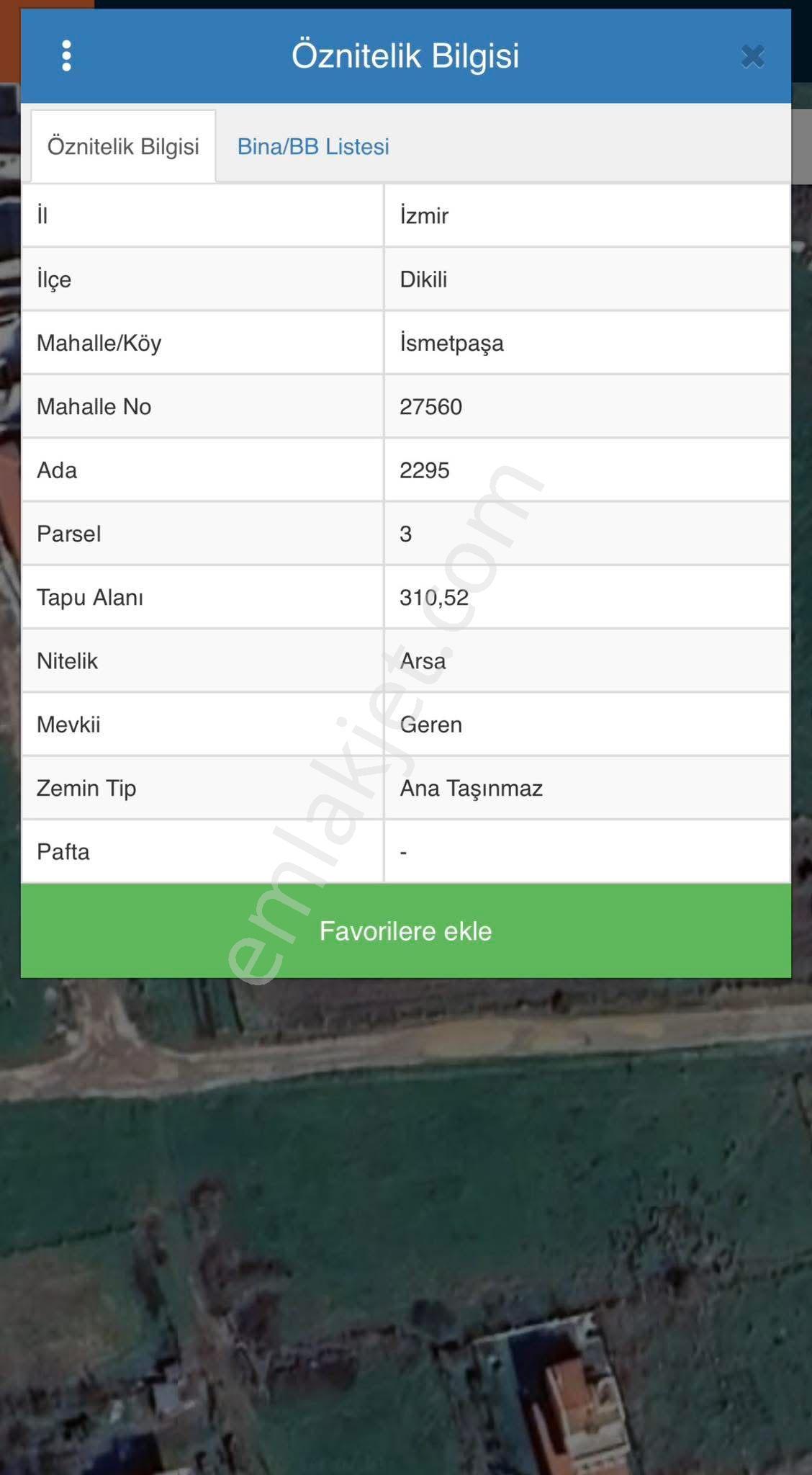Click the Mevkii row label
This screenshot has height=1475, width=812.
(68, 725)
